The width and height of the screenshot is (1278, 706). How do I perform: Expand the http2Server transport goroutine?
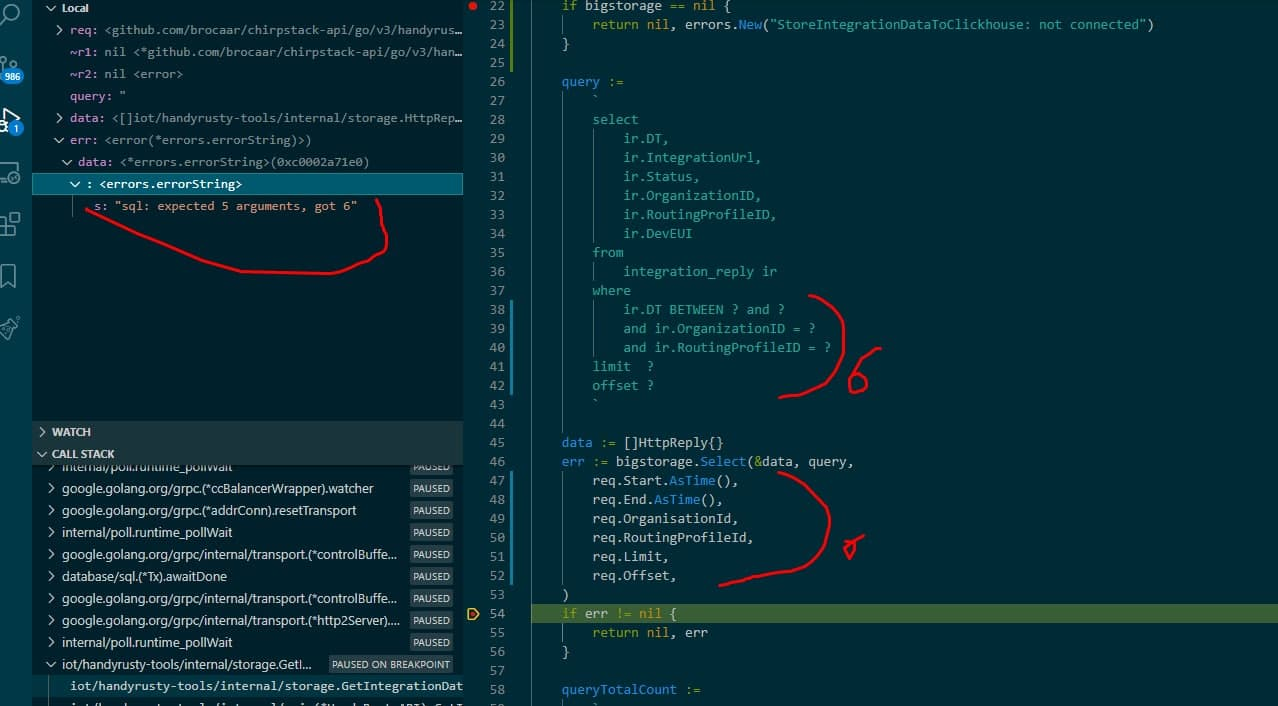pos(52,620)
